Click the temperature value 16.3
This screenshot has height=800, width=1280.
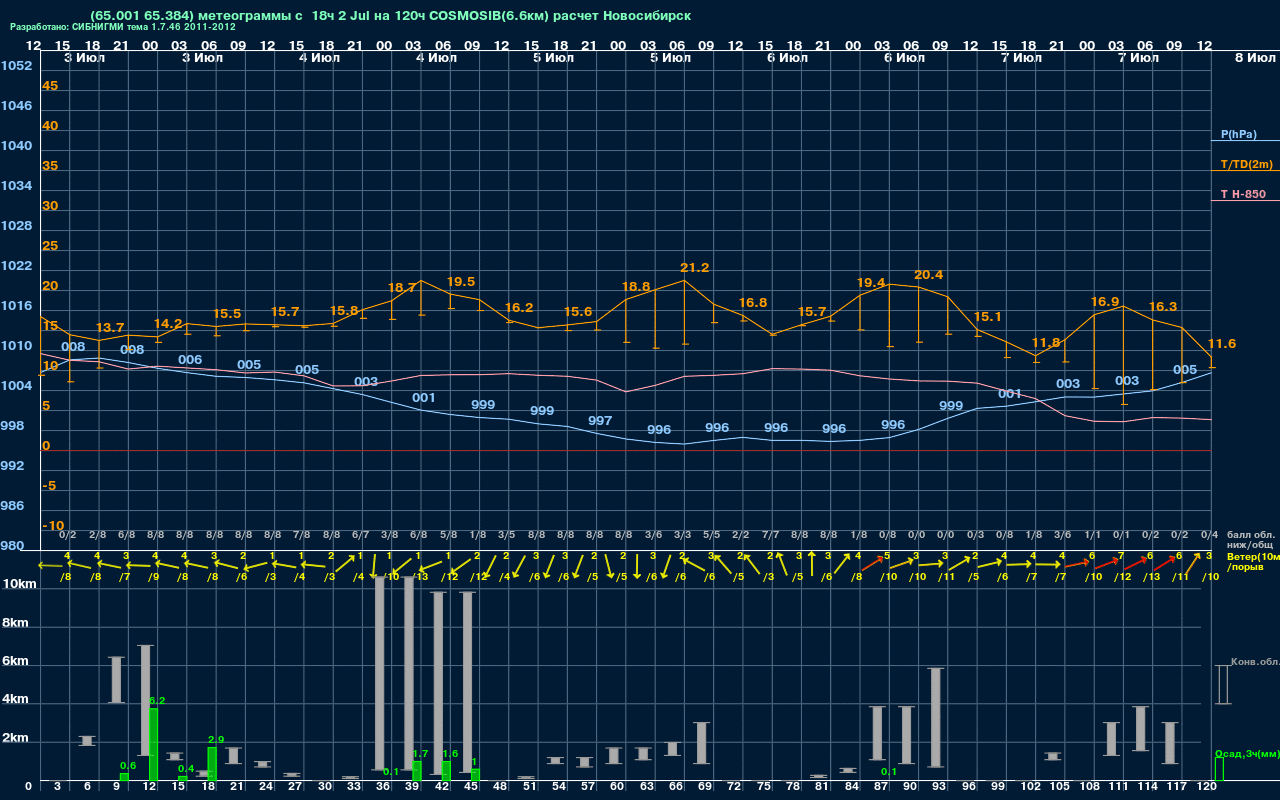pos(1162,306)
